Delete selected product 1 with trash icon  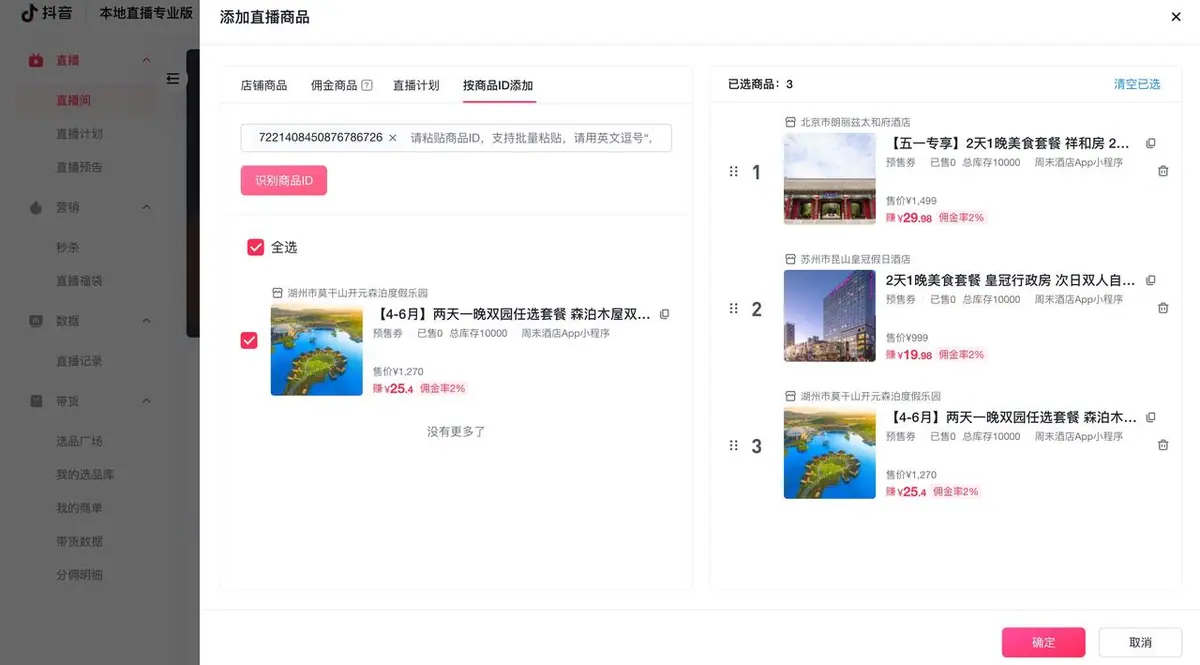point(1163,171)
